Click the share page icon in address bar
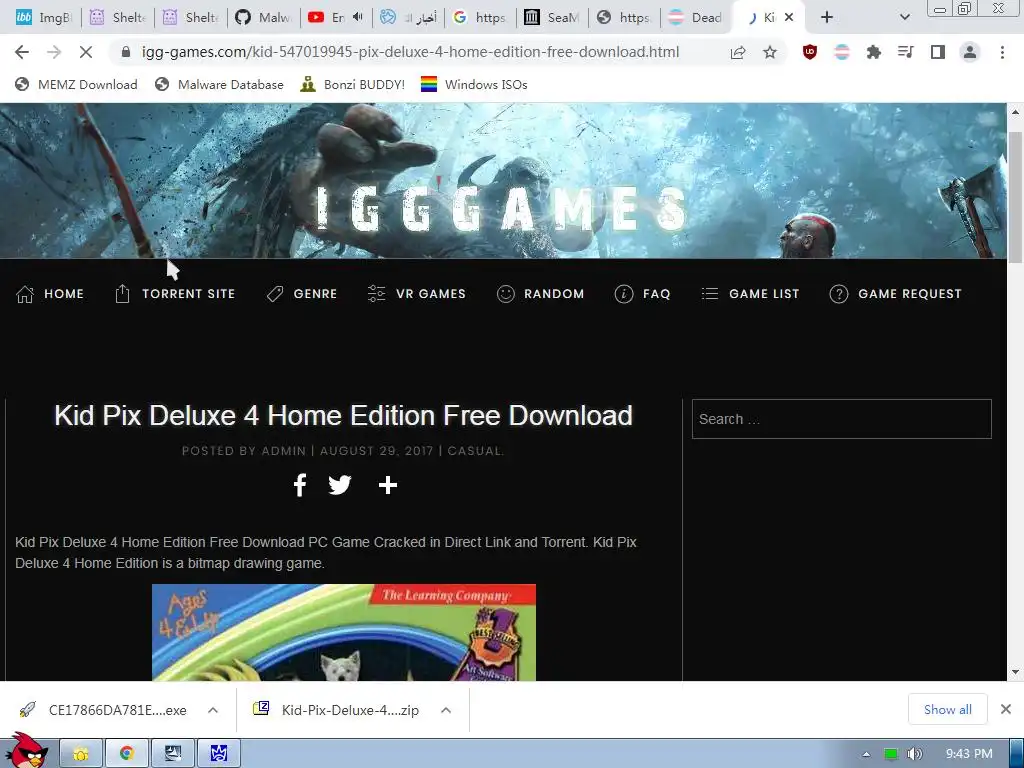 pyautogui.click(x=738, y=52)
